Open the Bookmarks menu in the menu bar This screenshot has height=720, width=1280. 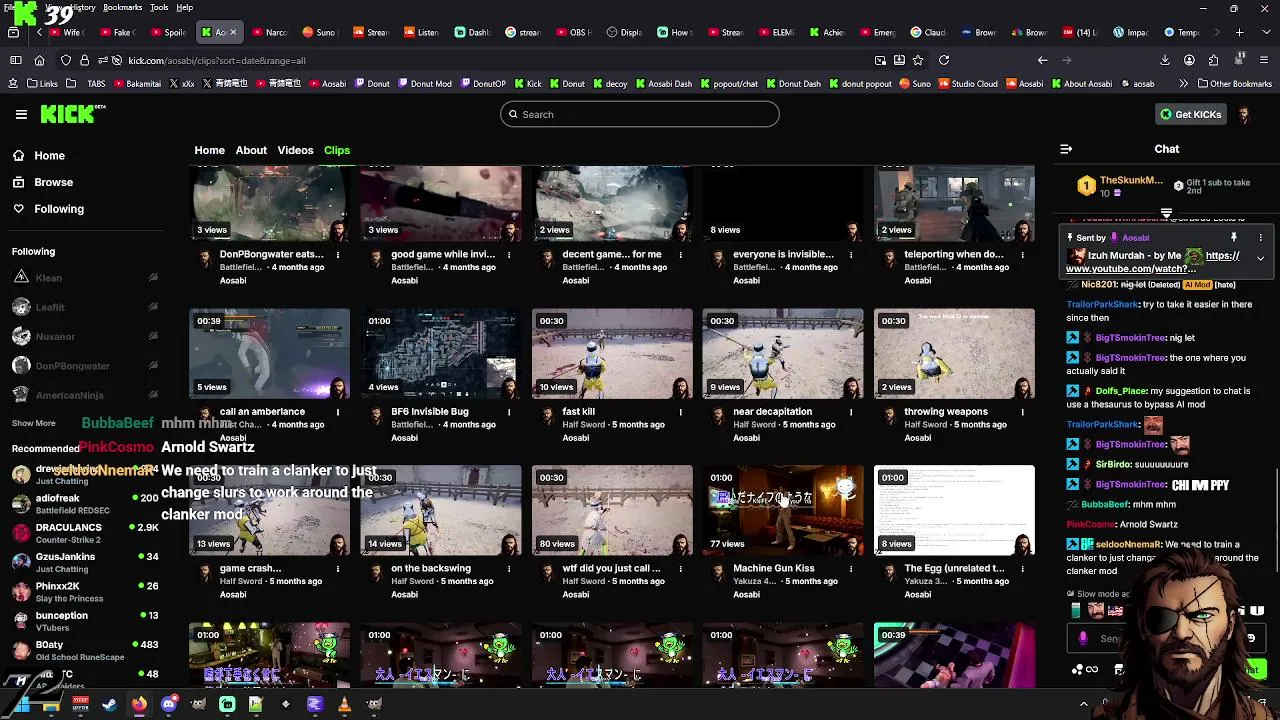122,7
